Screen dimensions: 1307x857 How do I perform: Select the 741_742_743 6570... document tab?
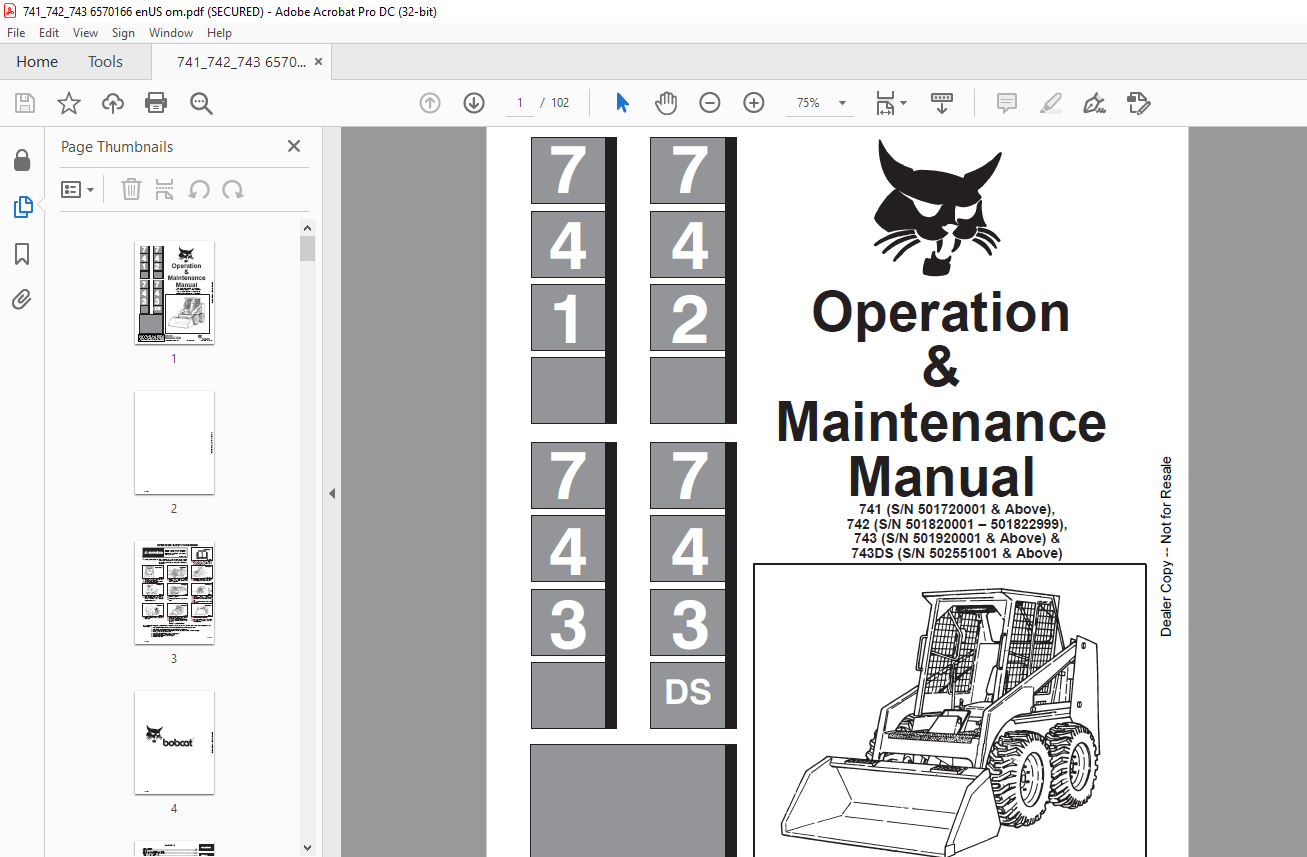pos(241,62)
